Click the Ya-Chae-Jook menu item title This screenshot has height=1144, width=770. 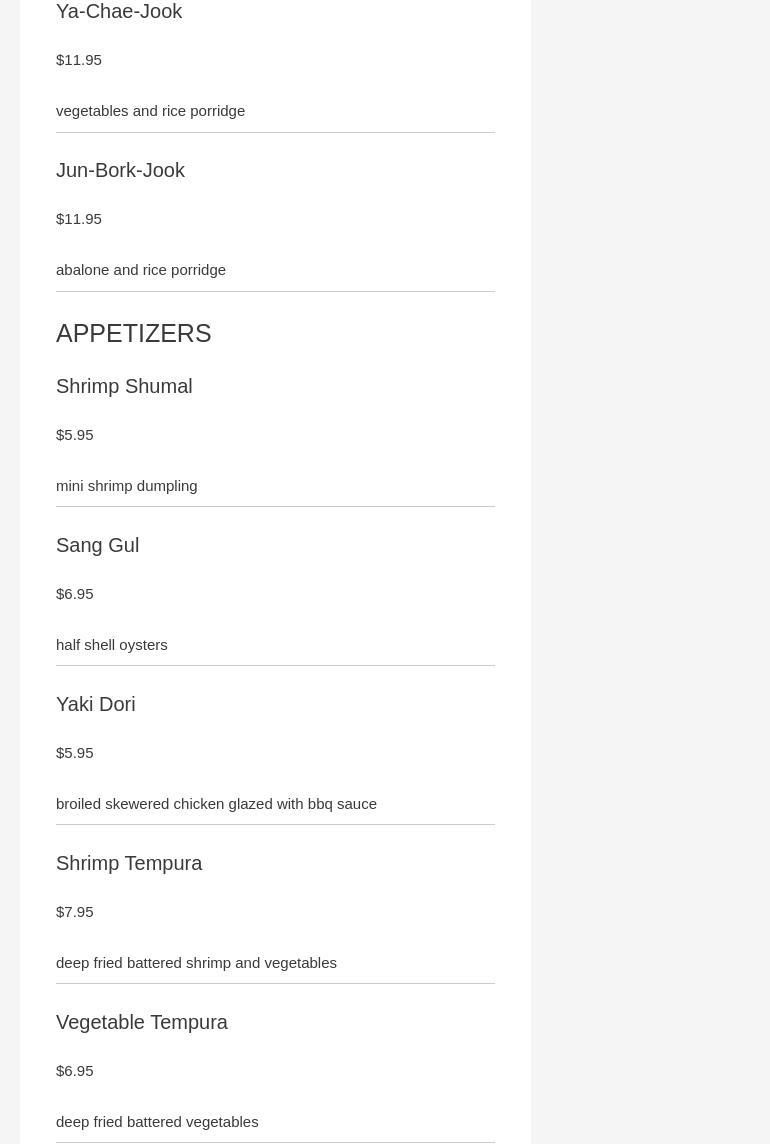point(119,12)
